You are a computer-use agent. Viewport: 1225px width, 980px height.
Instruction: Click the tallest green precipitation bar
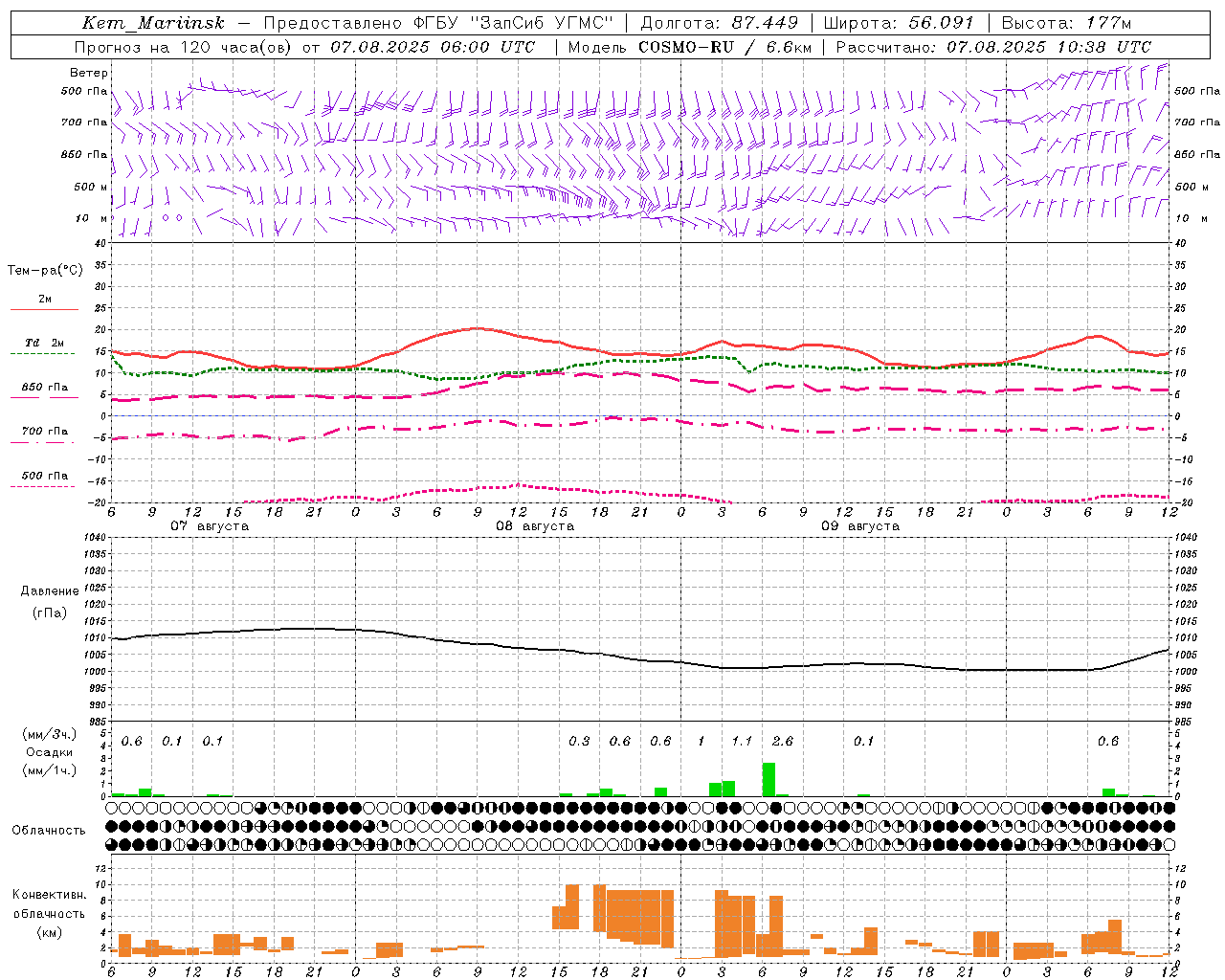768,779
